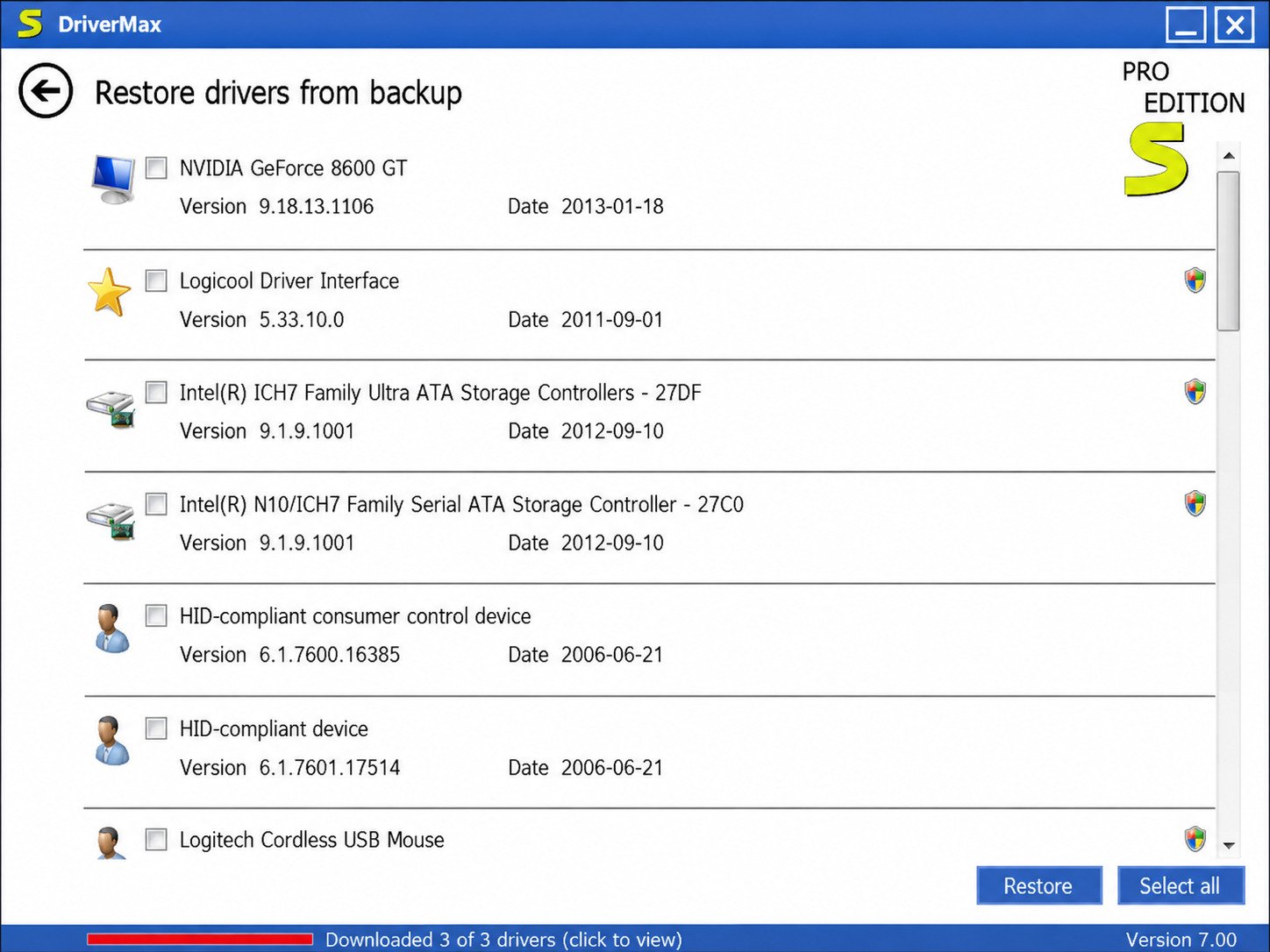The height and width of the screenshot is (952, 1270).
Task: Click the shield icon on Logitech Cordless USB Mouse row
Action: coord(1195,839)
